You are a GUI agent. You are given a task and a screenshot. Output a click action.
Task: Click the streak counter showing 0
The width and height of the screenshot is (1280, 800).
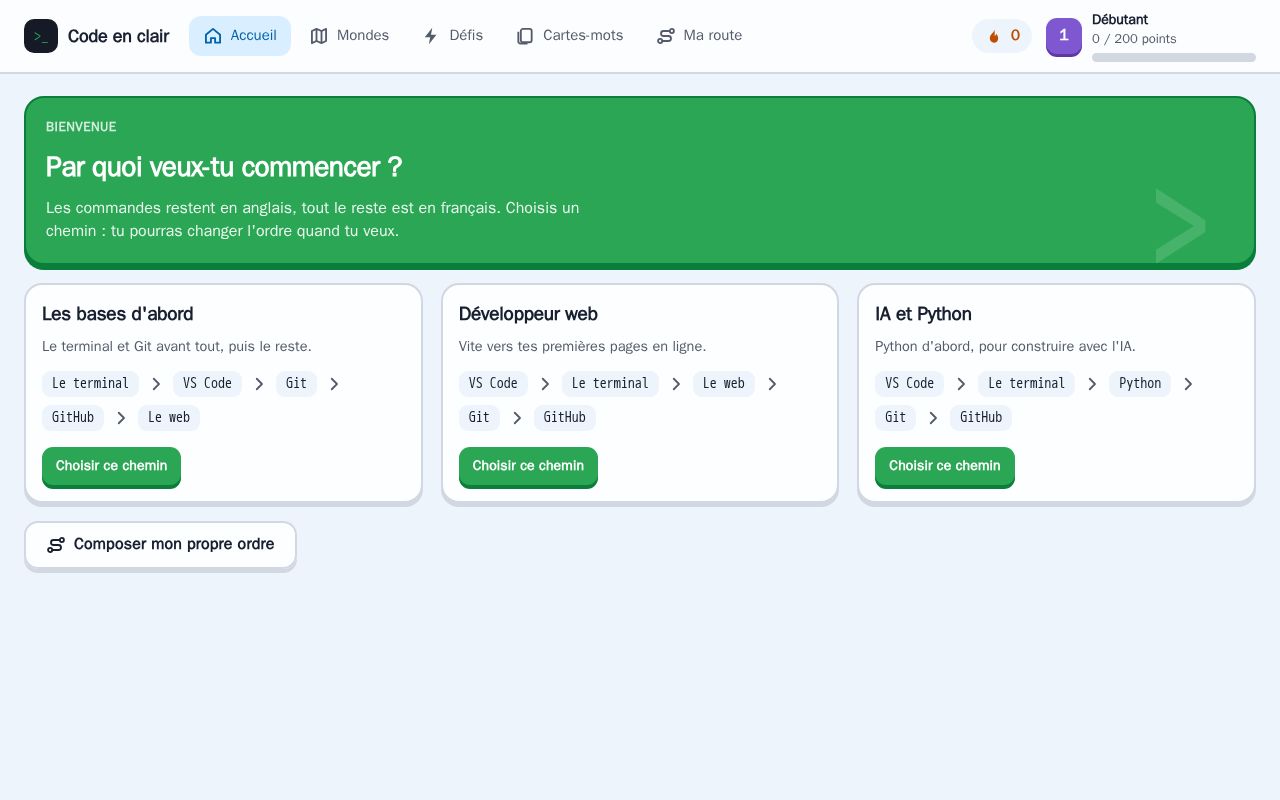[1002, 36]
